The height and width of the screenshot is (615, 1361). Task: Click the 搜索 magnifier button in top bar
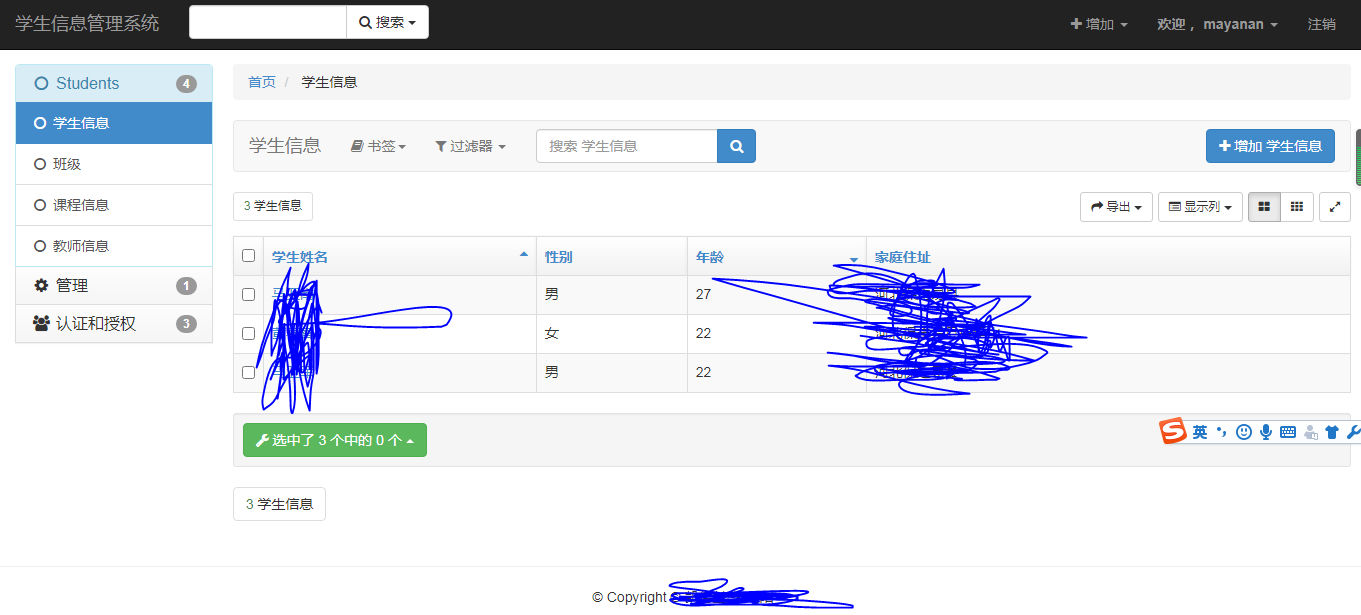387,21
